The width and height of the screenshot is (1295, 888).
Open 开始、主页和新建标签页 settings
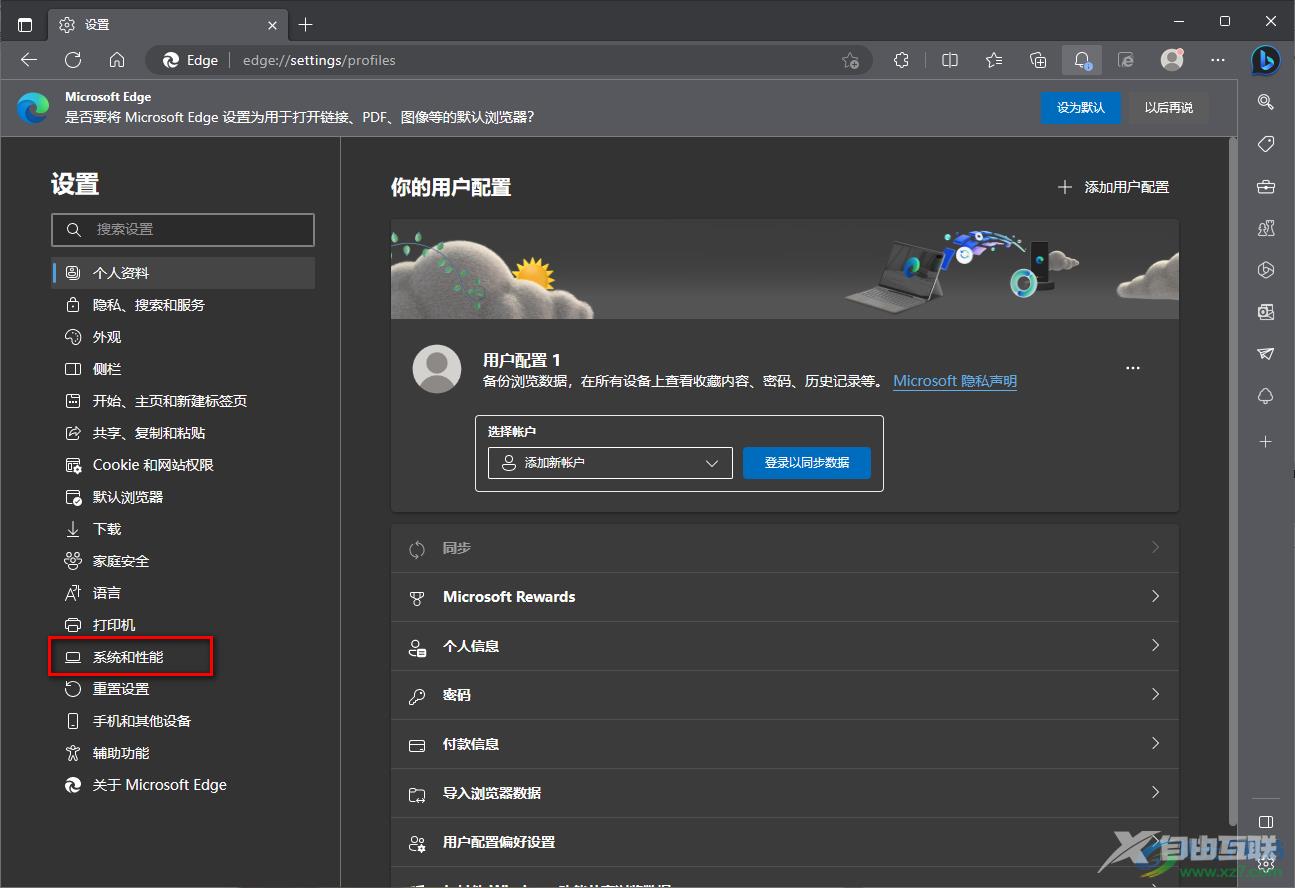coord(183,401)
